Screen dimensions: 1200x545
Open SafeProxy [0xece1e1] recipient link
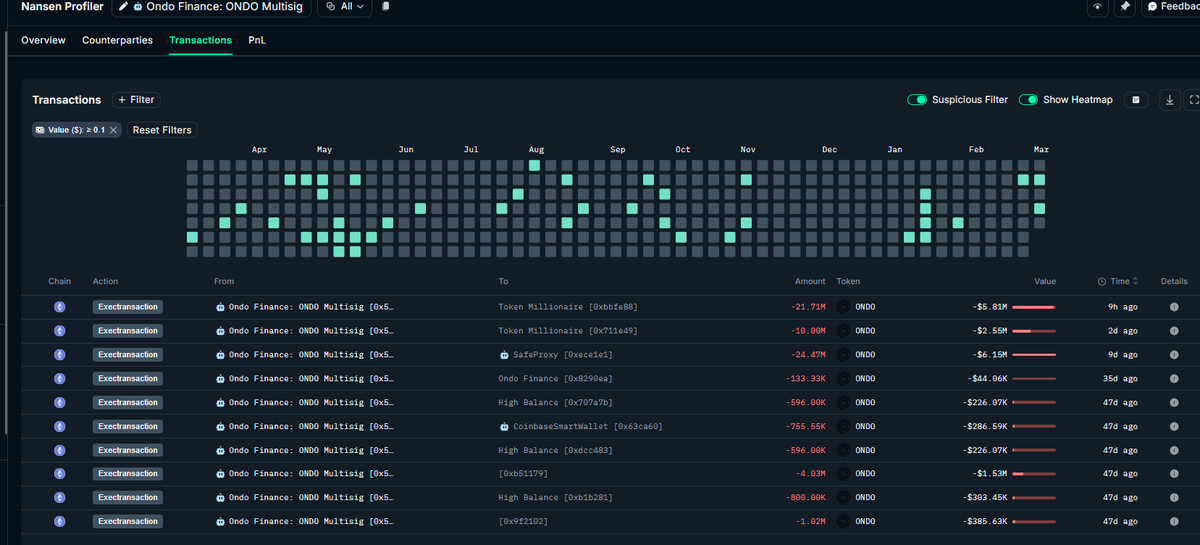click(563, 355)
